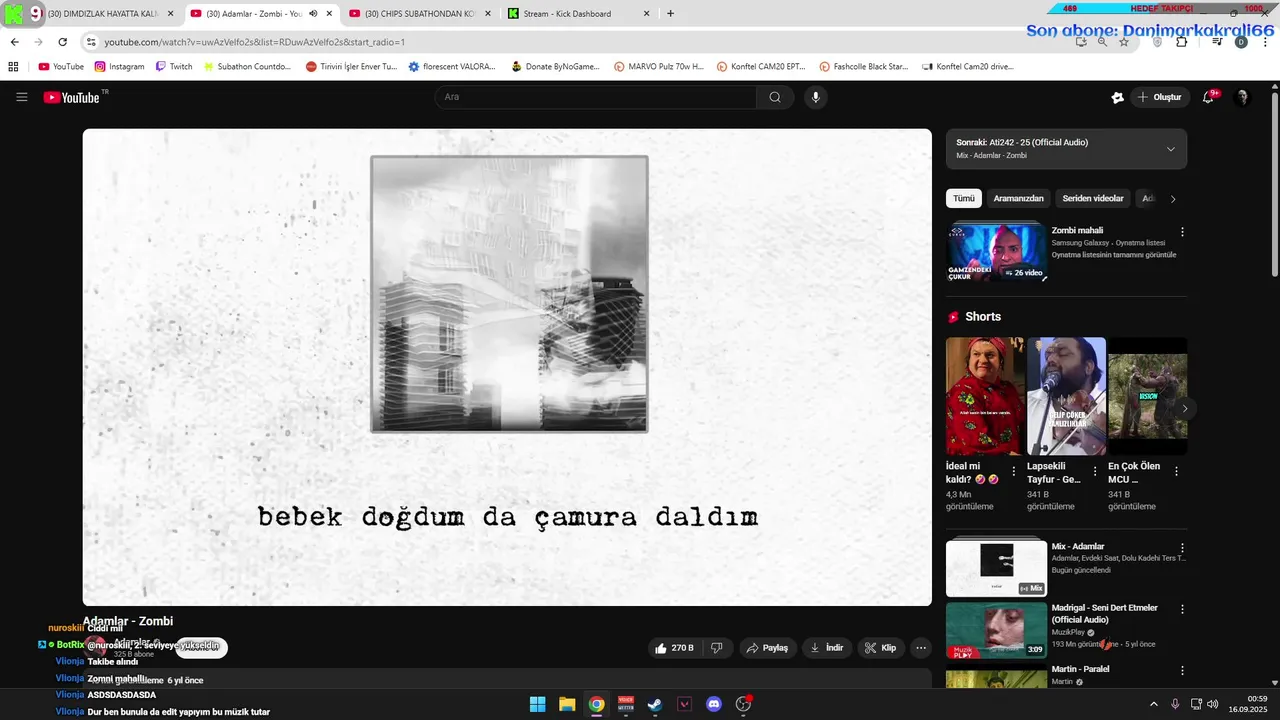This screenshot has height=720, width=1280.
Task: Click the Oluştur create button
Action: (1160, 97)
